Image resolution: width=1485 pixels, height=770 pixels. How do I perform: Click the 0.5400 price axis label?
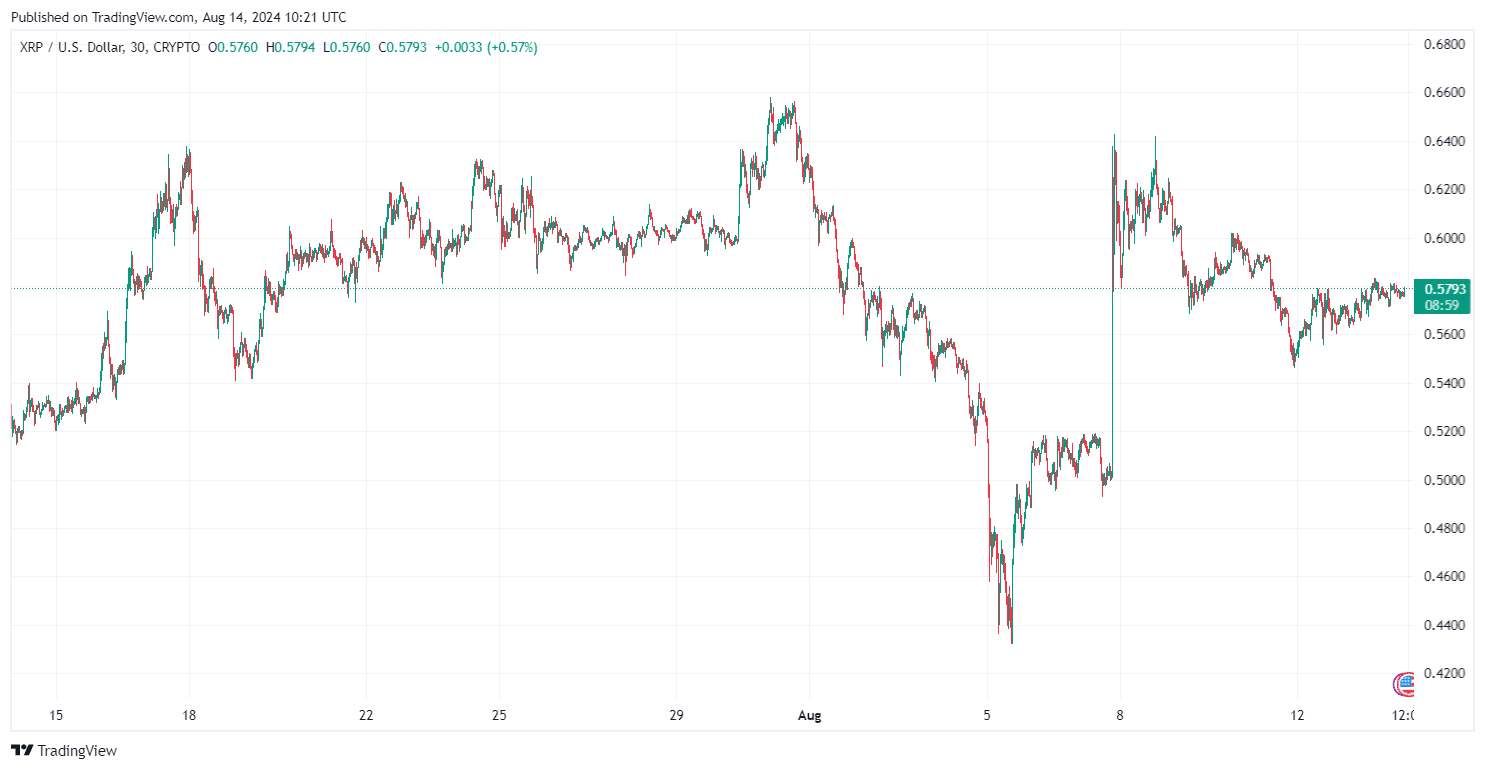(1445, 384)
